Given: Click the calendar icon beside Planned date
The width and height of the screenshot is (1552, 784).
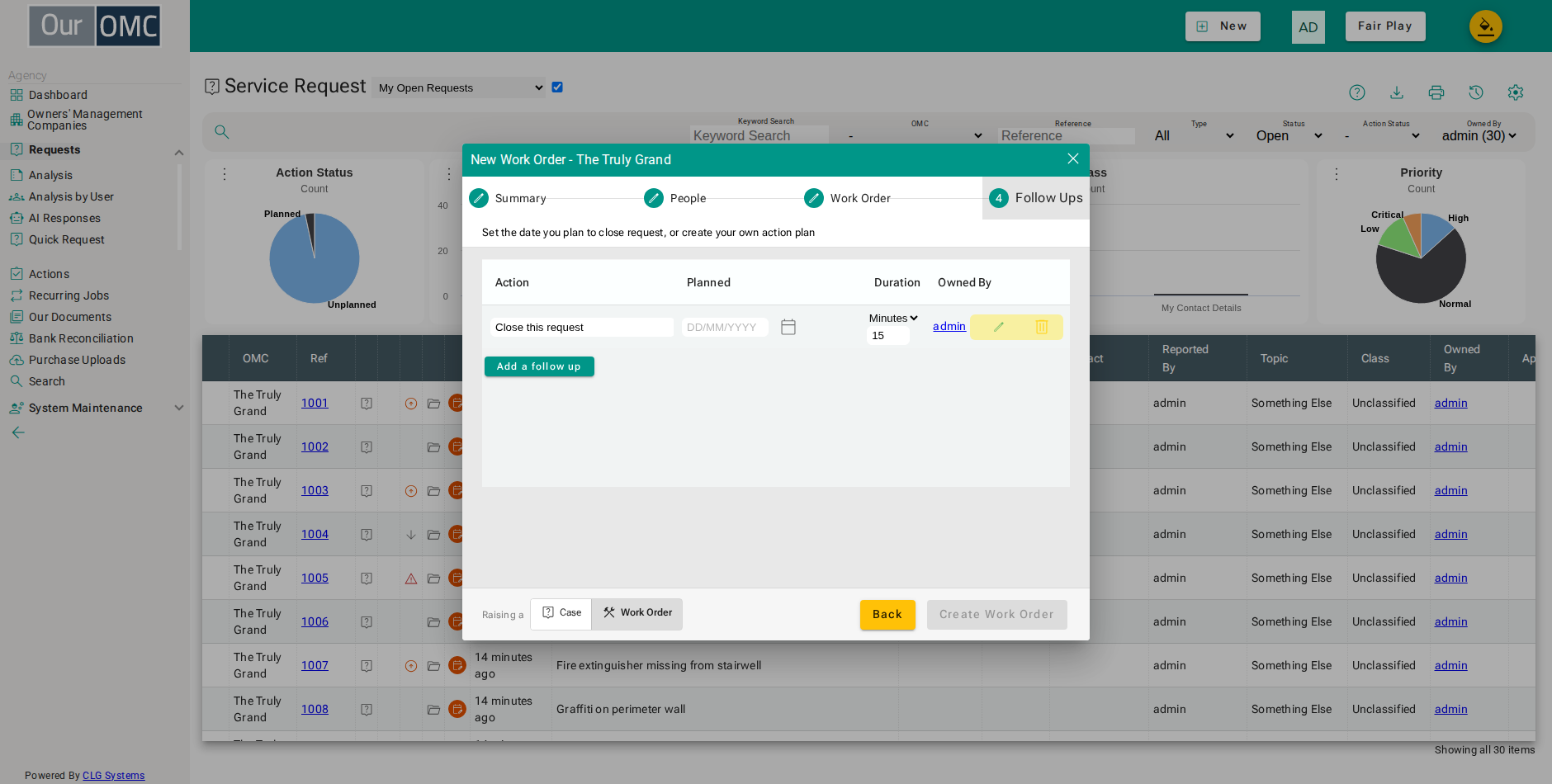Looking at the screenshot, I should coord(788,327).
